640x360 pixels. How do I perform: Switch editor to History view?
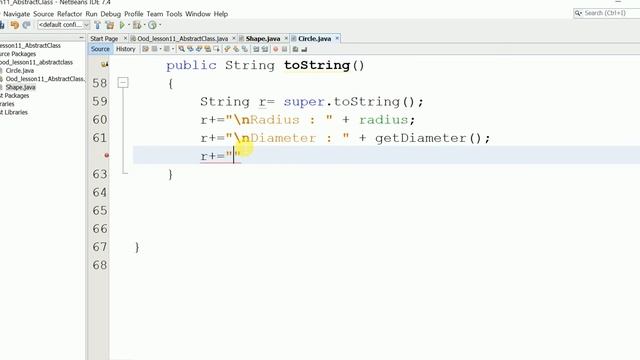(x=125, y=49)
